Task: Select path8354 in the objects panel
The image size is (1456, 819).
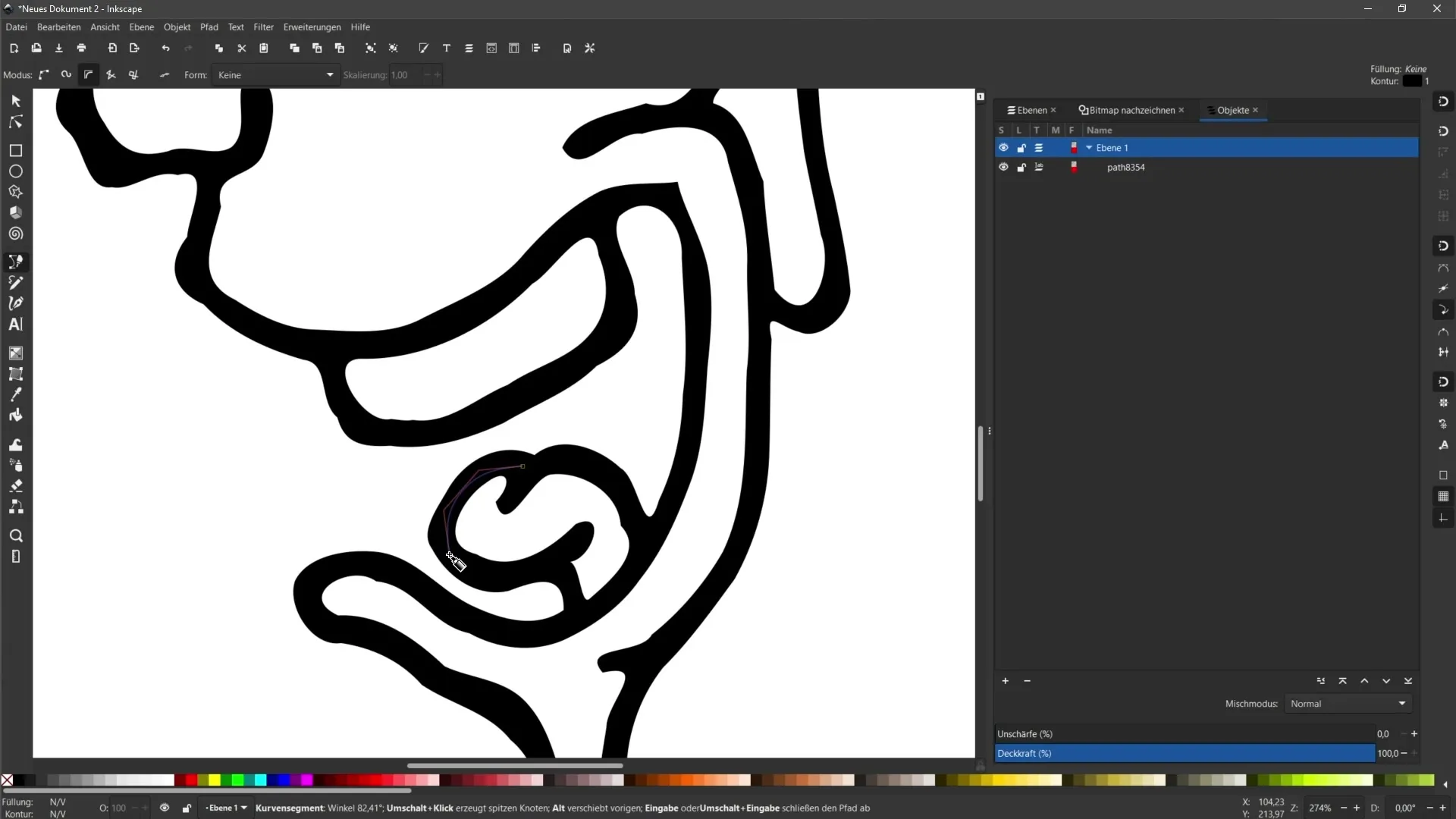Action: pyautogui.click(x=1127, y=167)
